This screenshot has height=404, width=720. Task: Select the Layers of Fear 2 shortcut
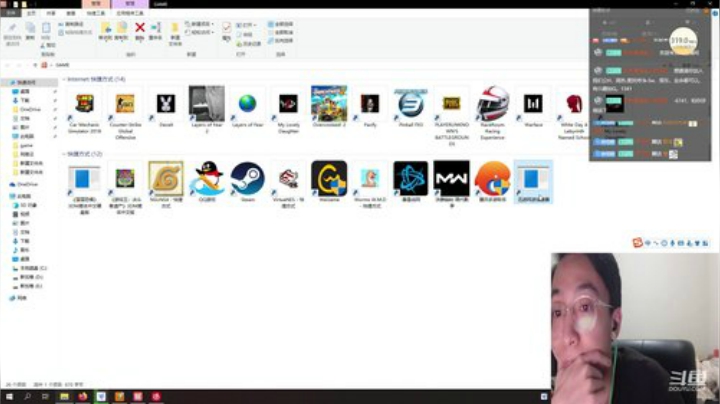[x=207, y=110]
